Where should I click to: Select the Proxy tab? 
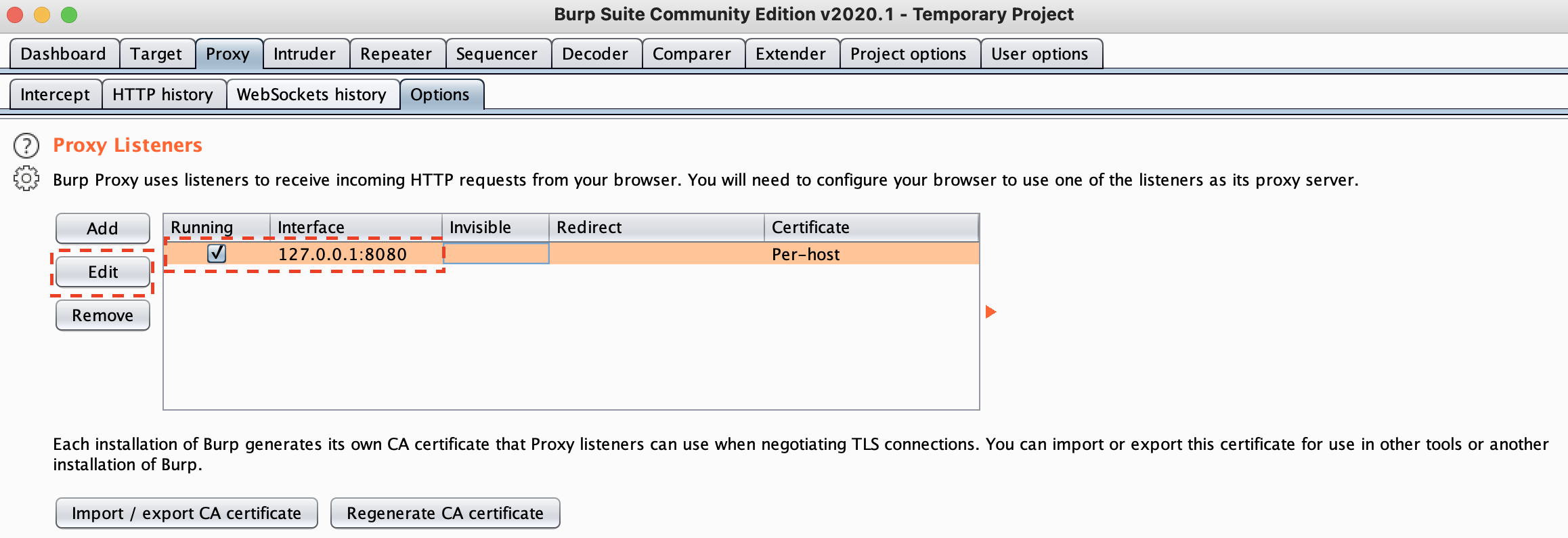click(228, 54)
